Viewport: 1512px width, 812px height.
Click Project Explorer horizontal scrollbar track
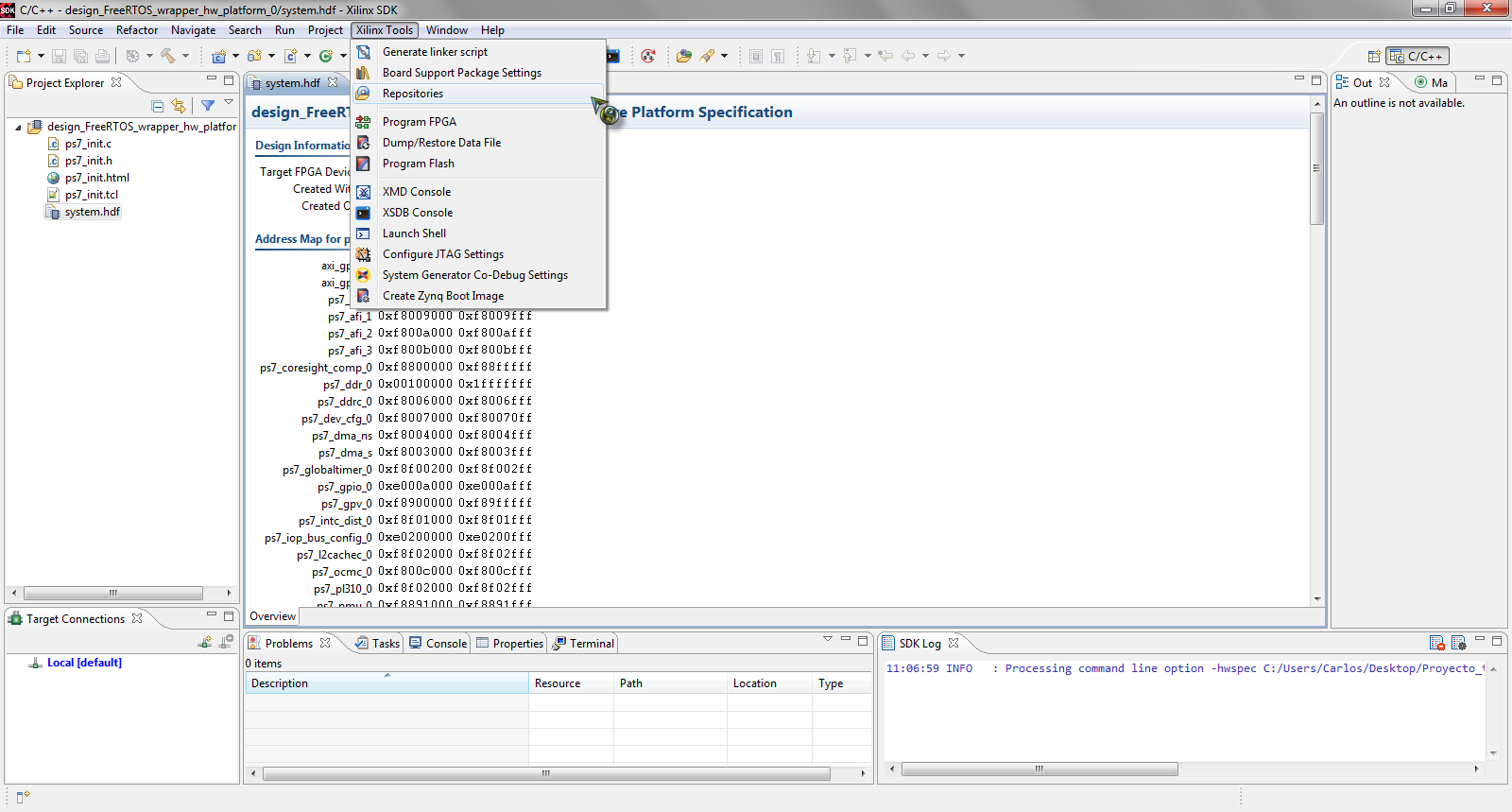click(121, 594)
